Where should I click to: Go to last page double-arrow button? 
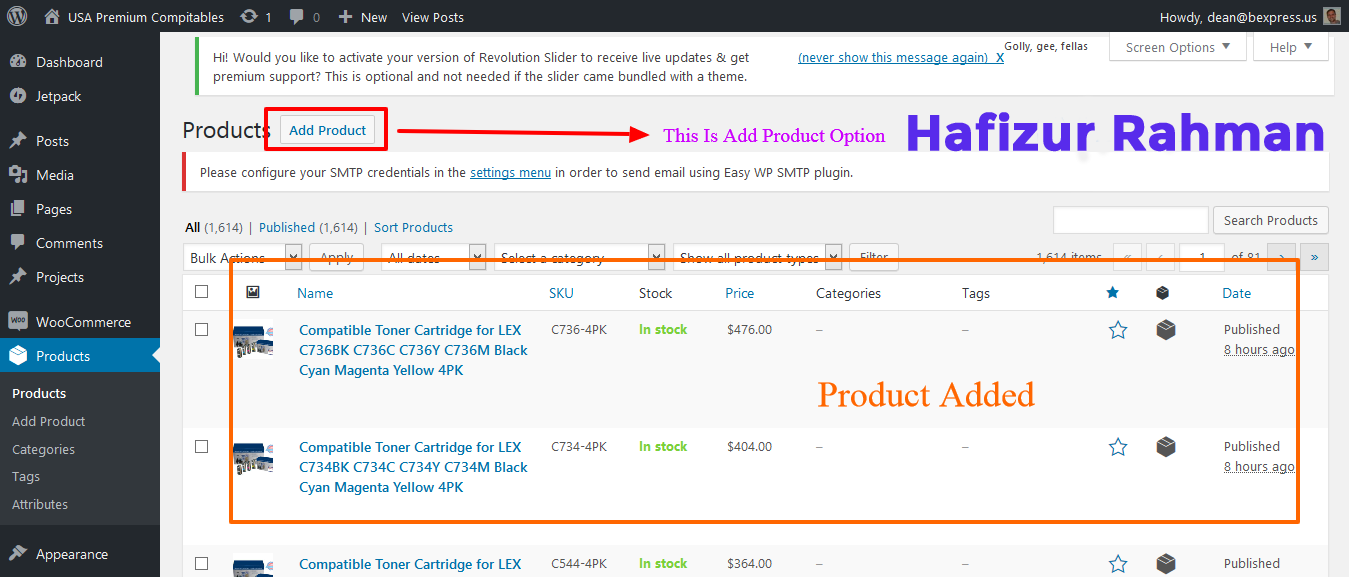tap(1314, 257)
